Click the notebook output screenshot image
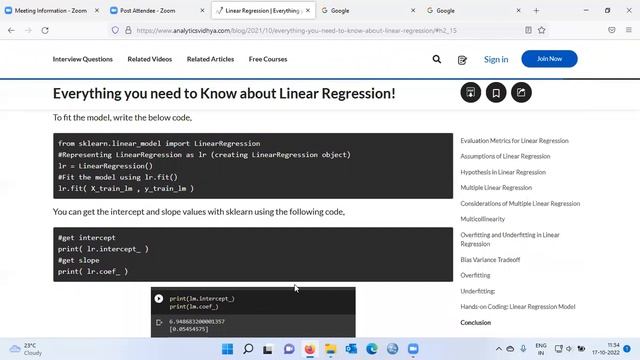The image size is (640, 360). coord(253,312)
